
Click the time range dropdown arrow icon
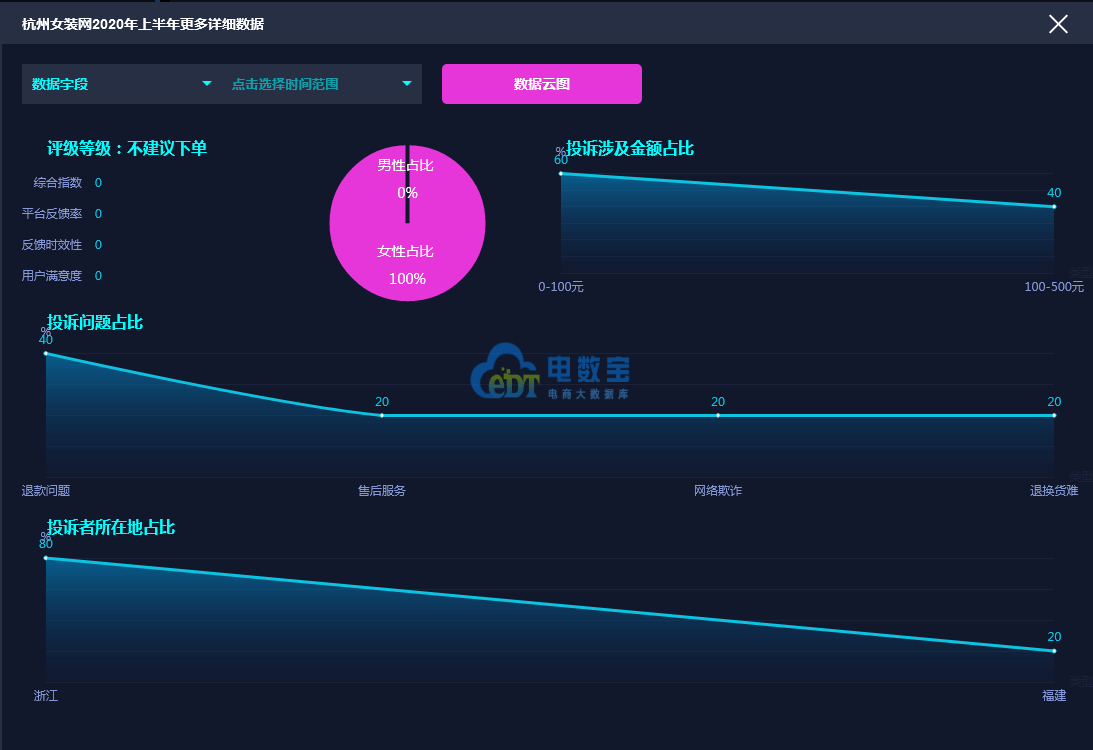(x=407, y=84)
